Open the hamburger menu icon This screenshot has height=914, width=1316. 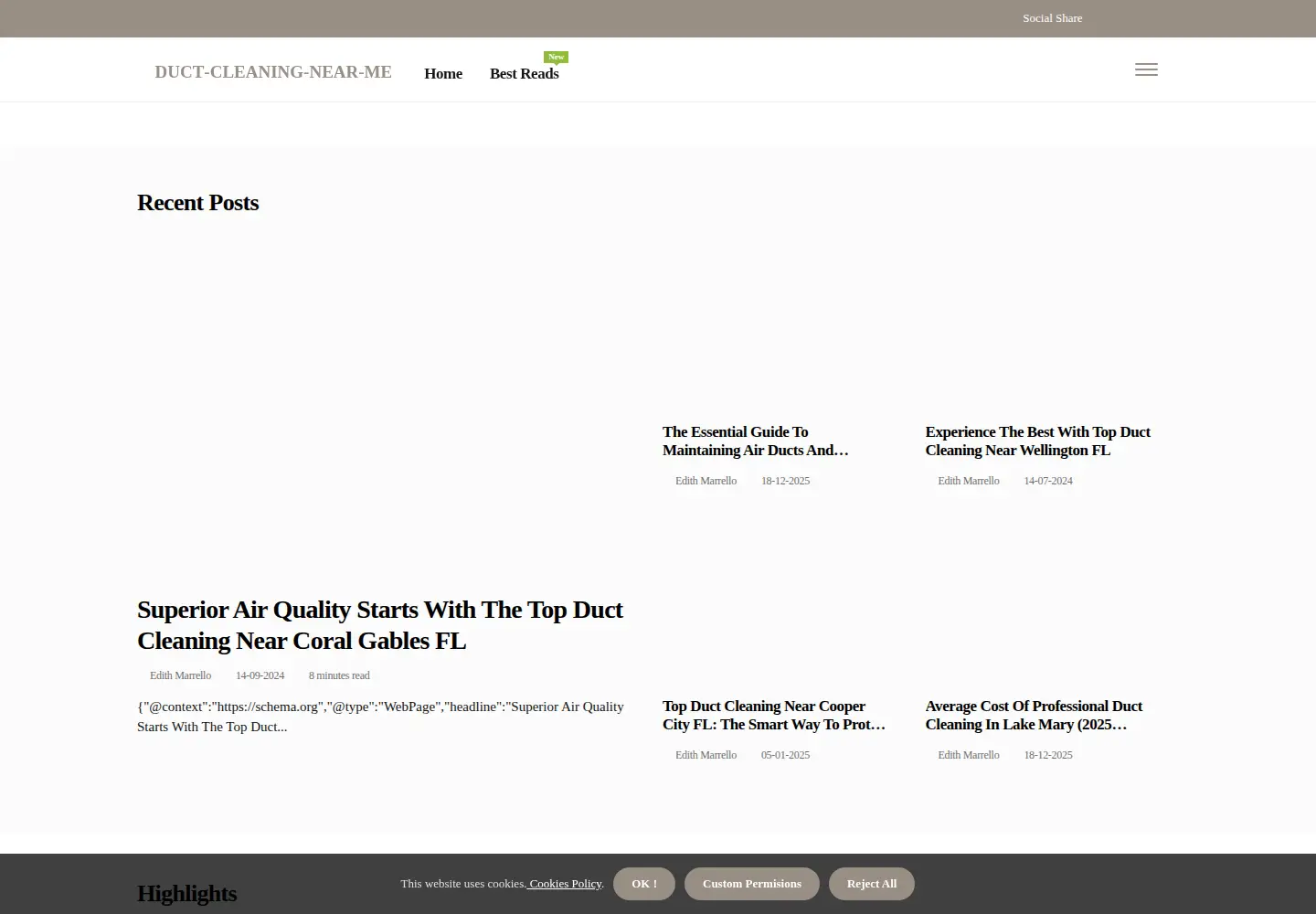point(1146,69)
